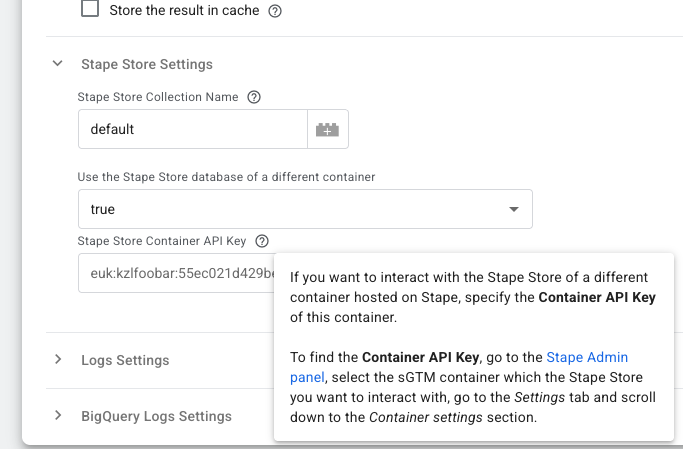Image resolution: width=683 pixels, height=449 pixels.
Task: Click the Logs Settings section label
Action: coord(125,360)
